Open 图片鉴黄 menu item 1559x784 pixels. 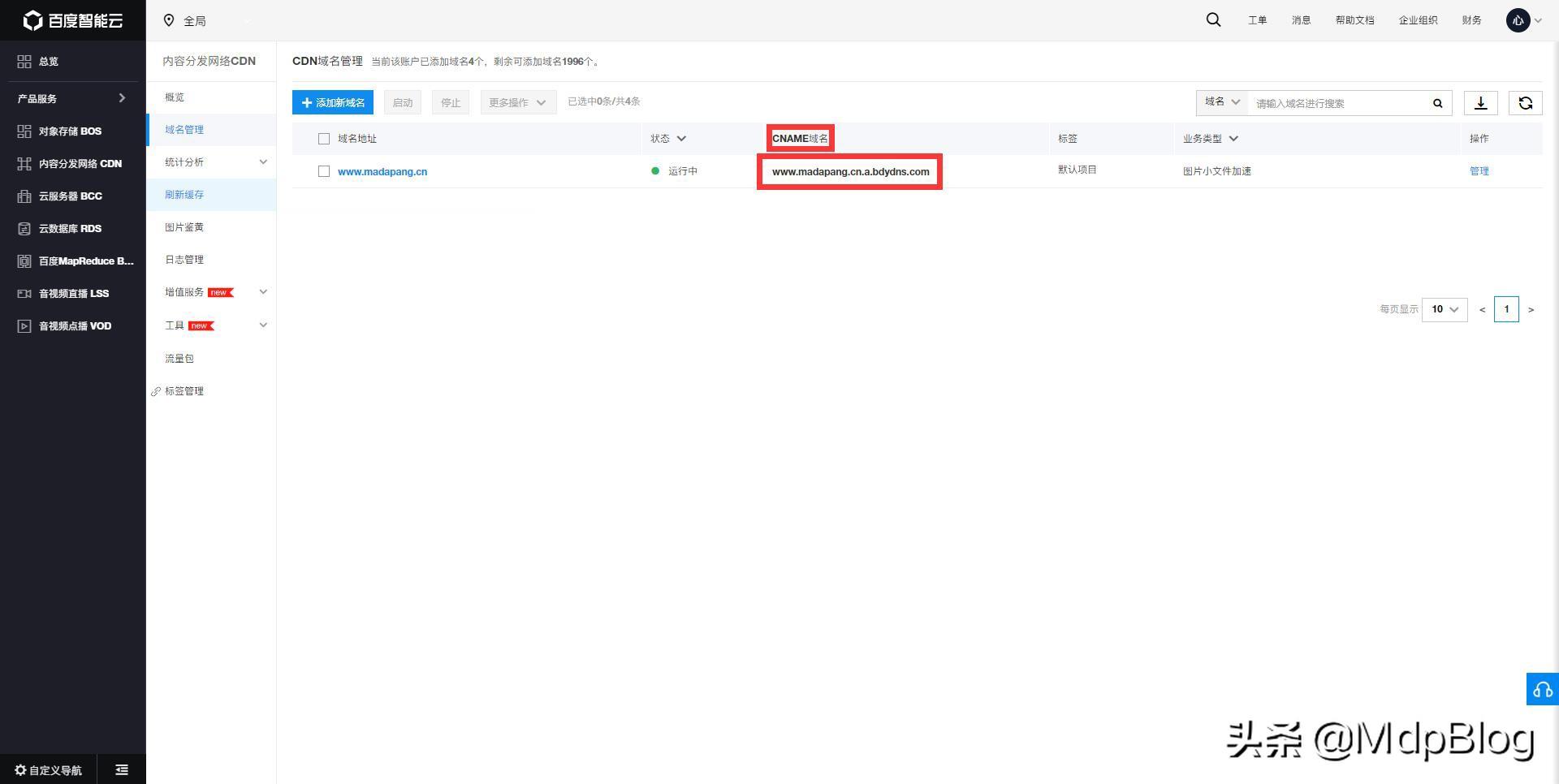point(184,227)
